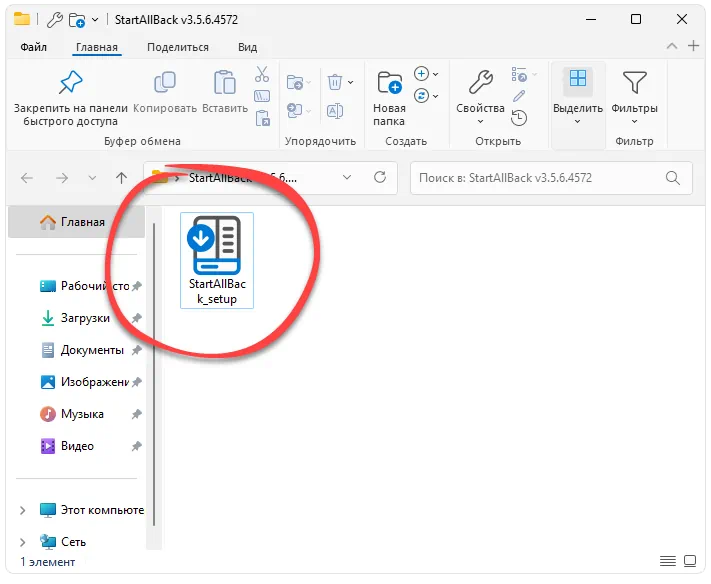Open the delete options dropdown arrow

pos(351,83)
